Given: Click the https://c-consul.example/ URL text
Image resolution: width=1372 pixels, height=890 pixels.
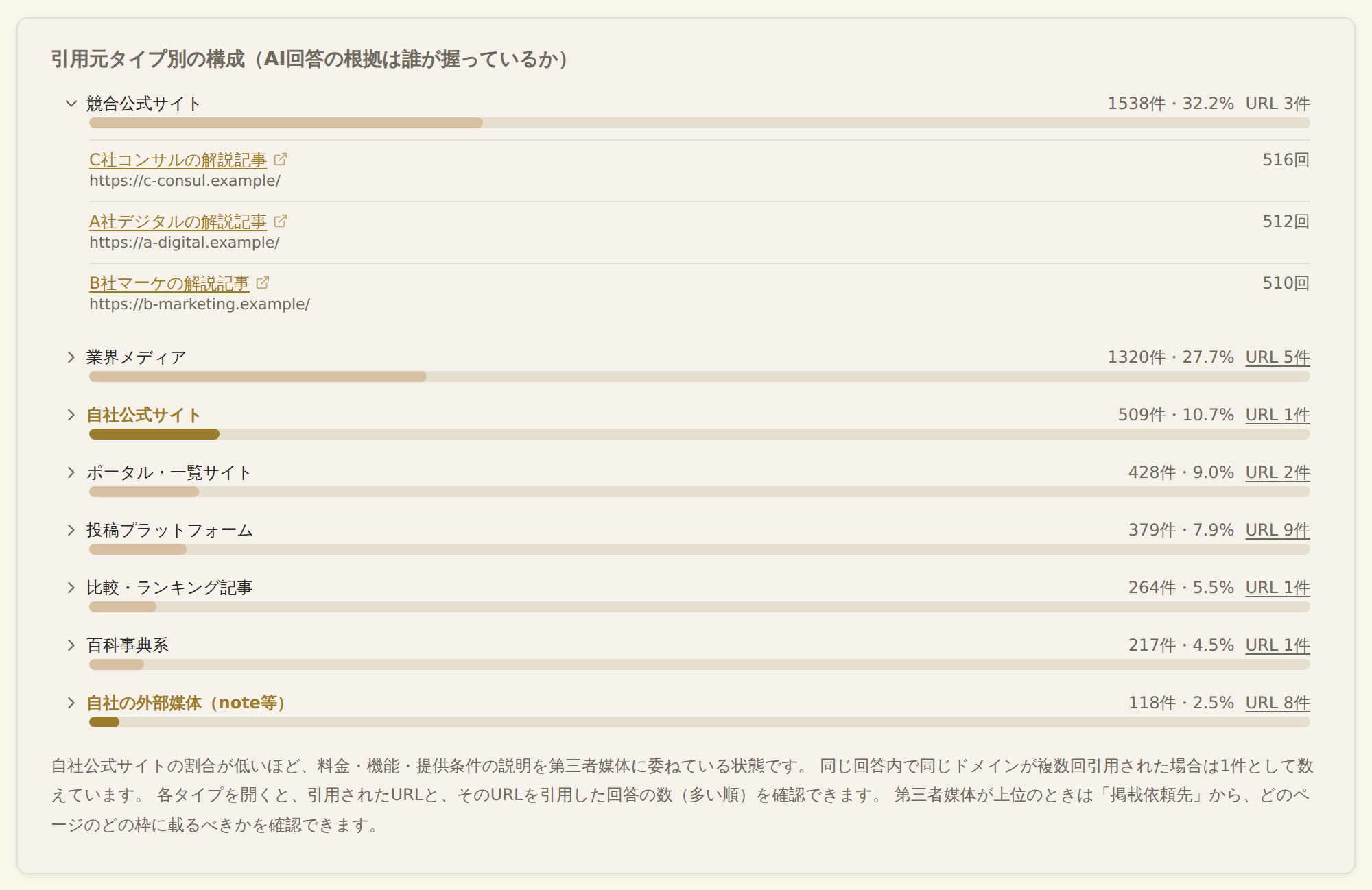Looking at the screenshot, I should pyautogui.click(x=185, y=181).
